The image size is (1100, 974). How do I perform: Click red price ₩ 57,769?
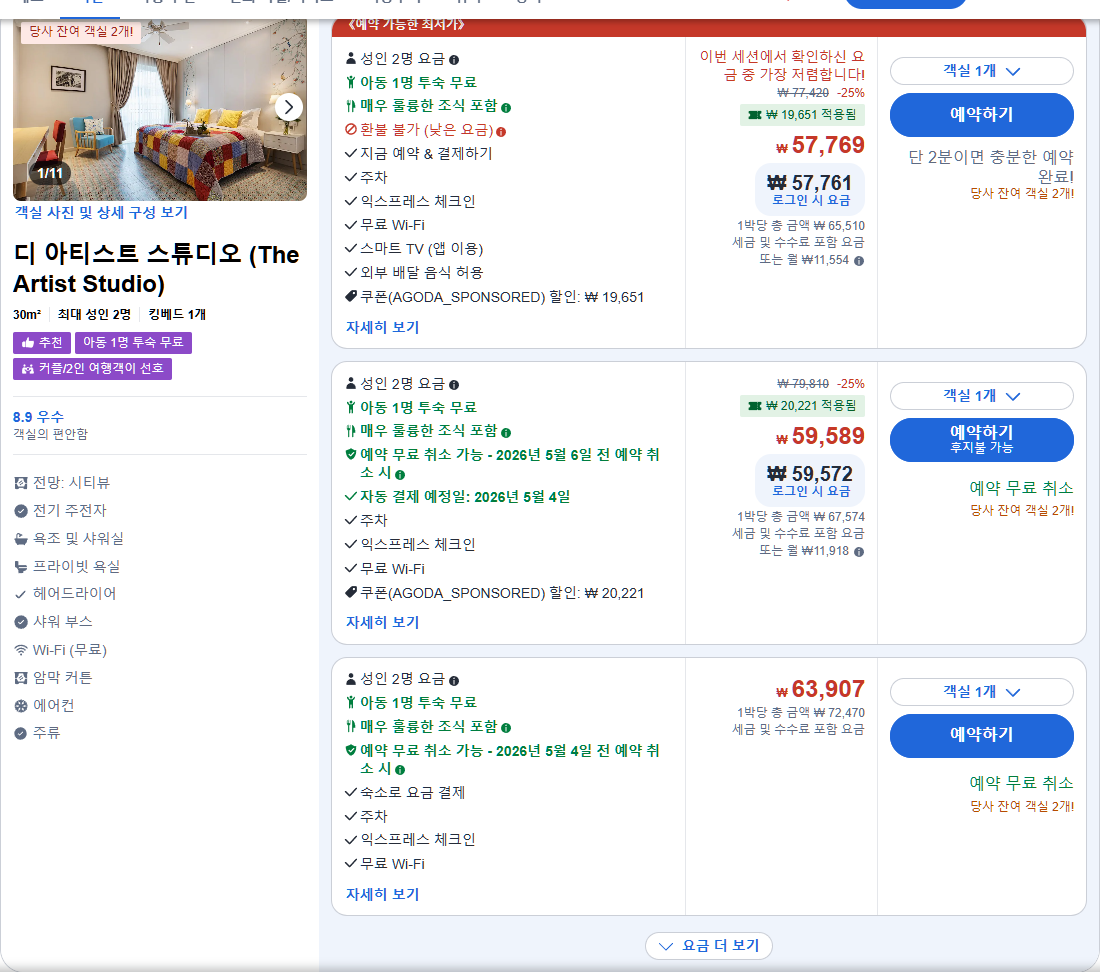click(820, 145)
